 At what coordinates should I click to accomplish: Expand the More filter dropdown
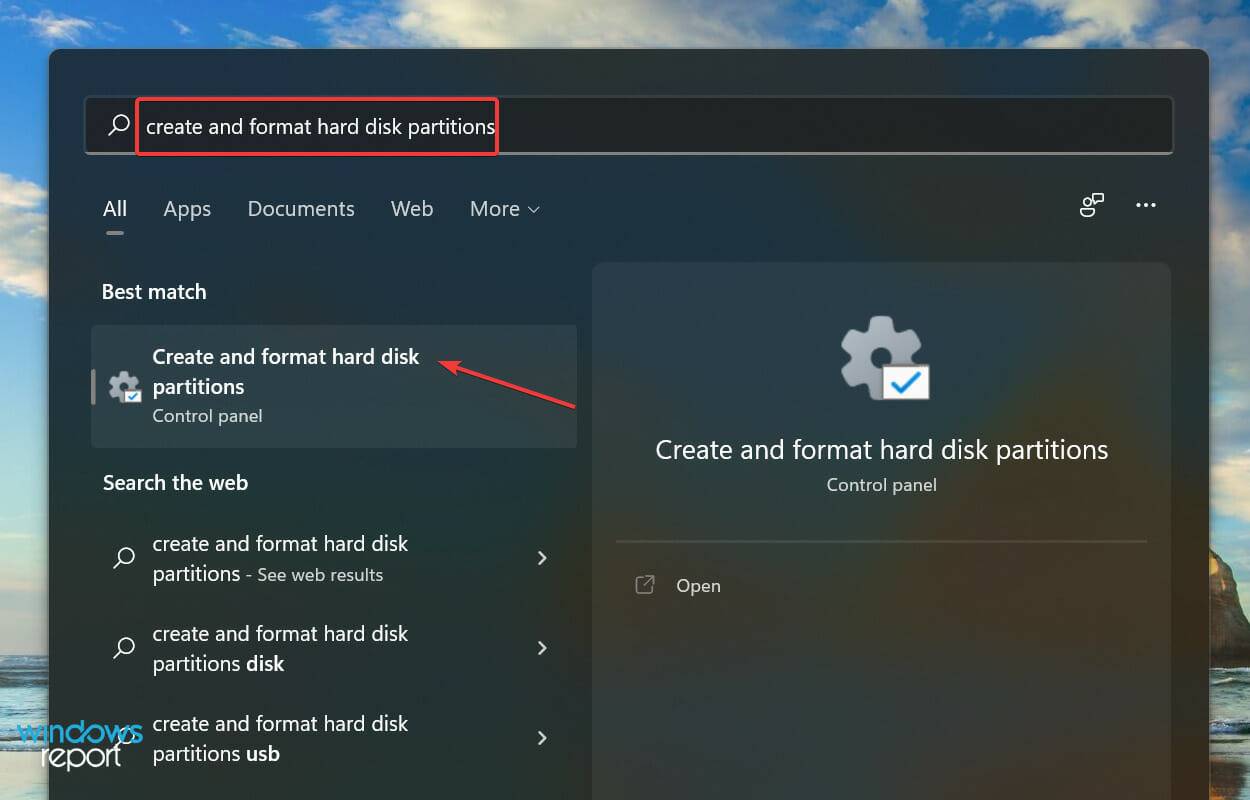click(x=504, y=209)
